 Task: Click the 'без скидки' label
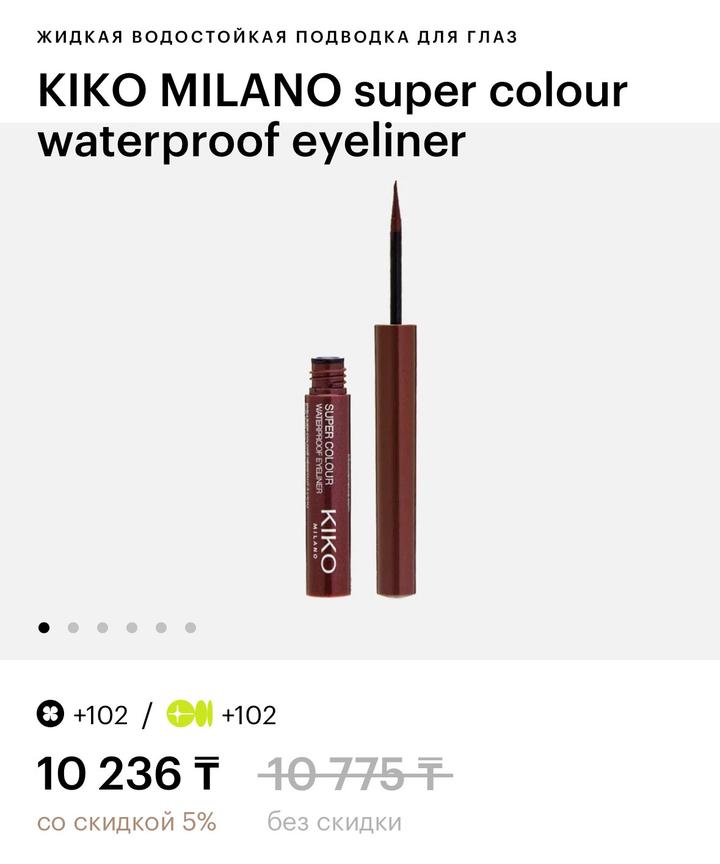334,822
